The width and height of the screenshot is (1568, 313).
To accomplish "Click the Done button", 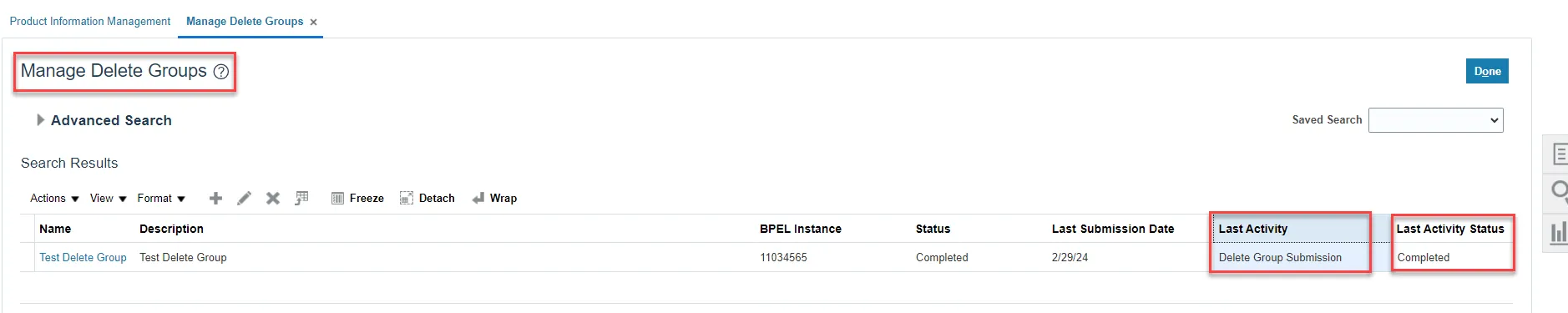I will coord(1487,71).
